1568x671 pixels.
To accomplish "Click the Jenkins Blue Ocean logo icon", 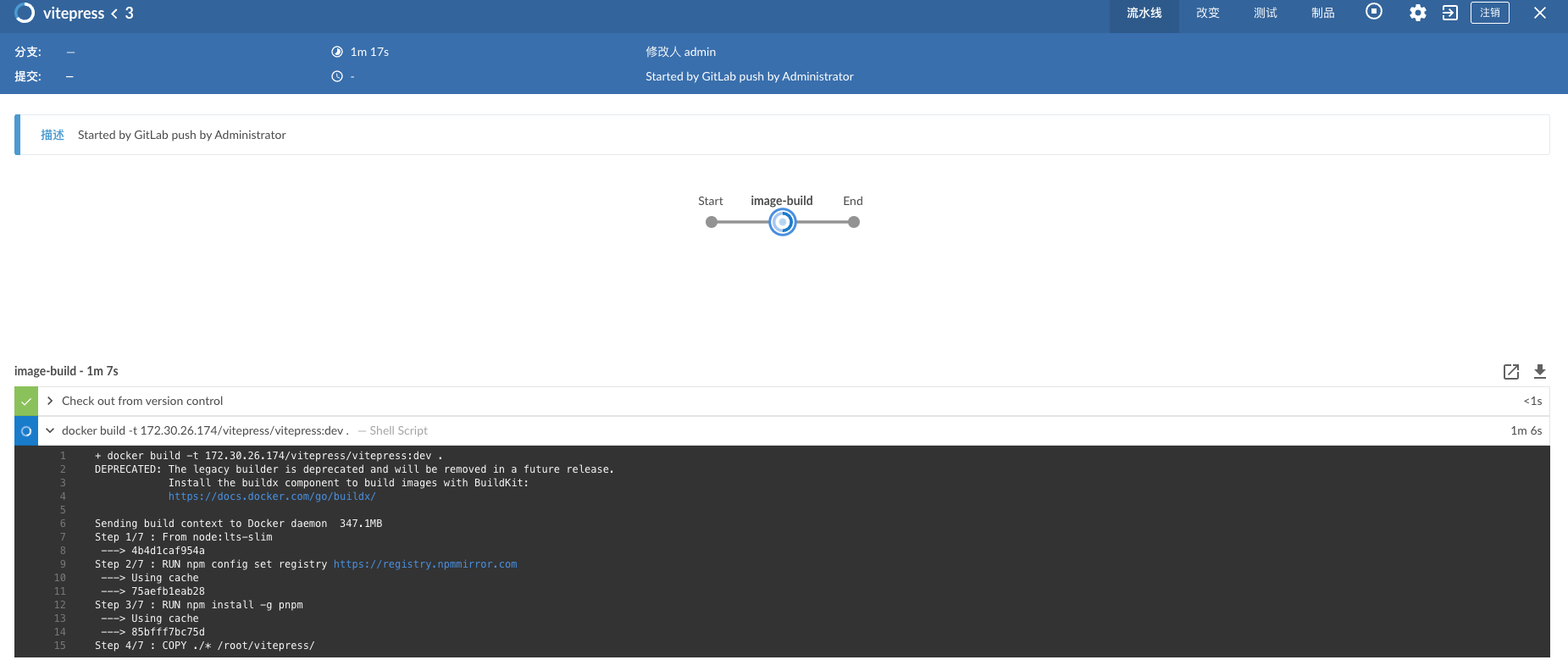I will click(25, 13).
